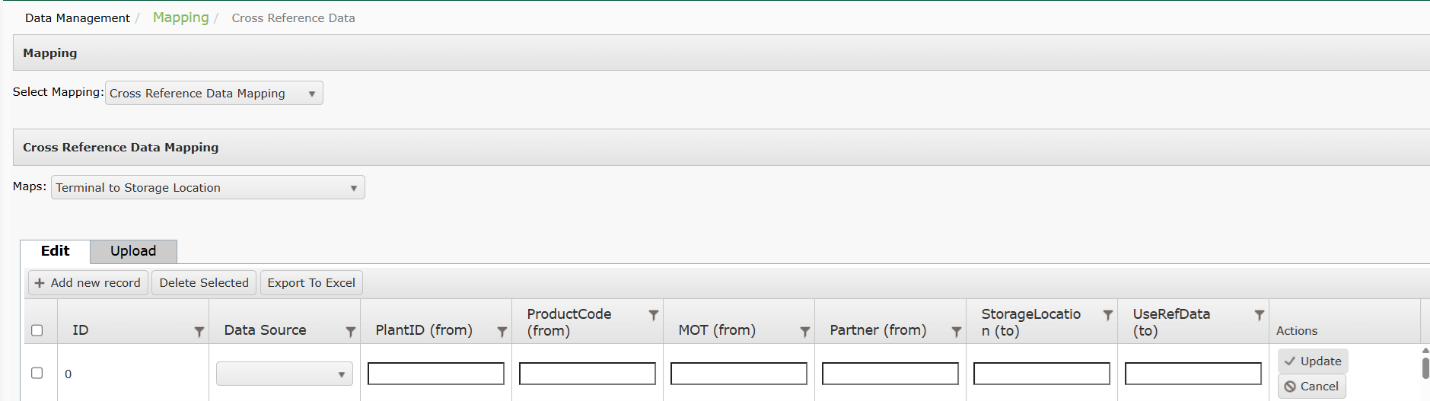The height and width of the screenshot is (401, 1430).
Task: Click the PlantID (from) input field
Action: click(436, 374)
